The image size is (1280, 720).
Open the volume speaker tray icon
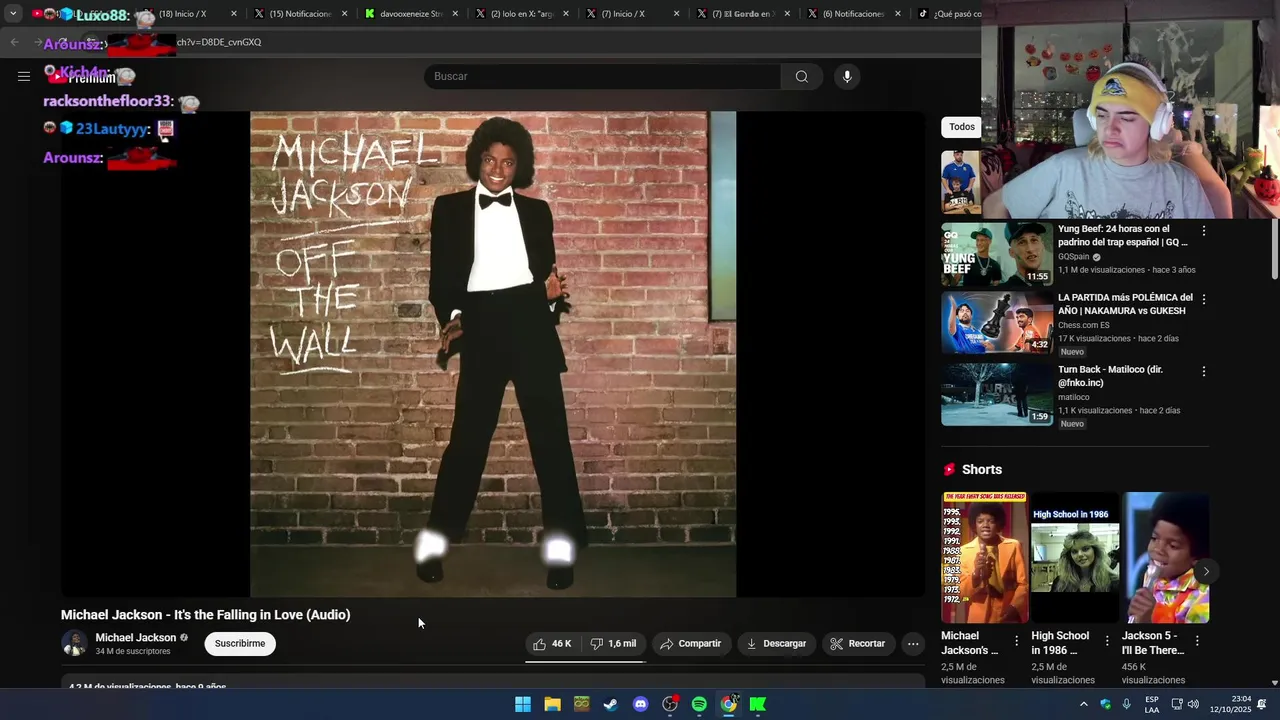(x=1193, y=704)
